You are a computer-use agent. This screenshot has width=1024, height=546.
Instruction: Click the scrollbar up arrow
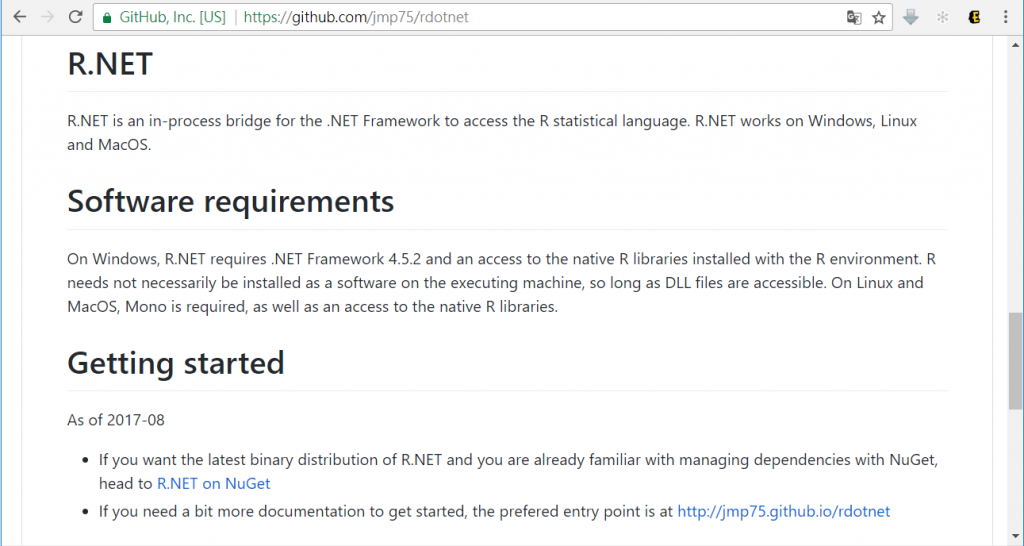pos(1016,45)
